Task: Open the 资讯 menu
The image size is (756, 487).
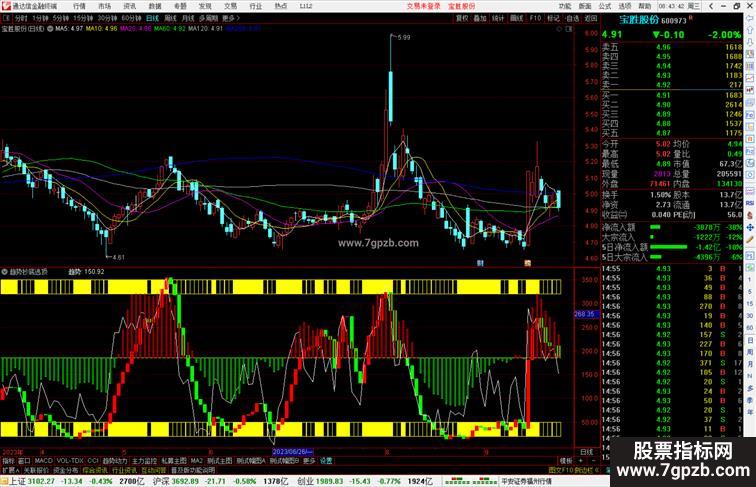Action: [x=129, y=6]
